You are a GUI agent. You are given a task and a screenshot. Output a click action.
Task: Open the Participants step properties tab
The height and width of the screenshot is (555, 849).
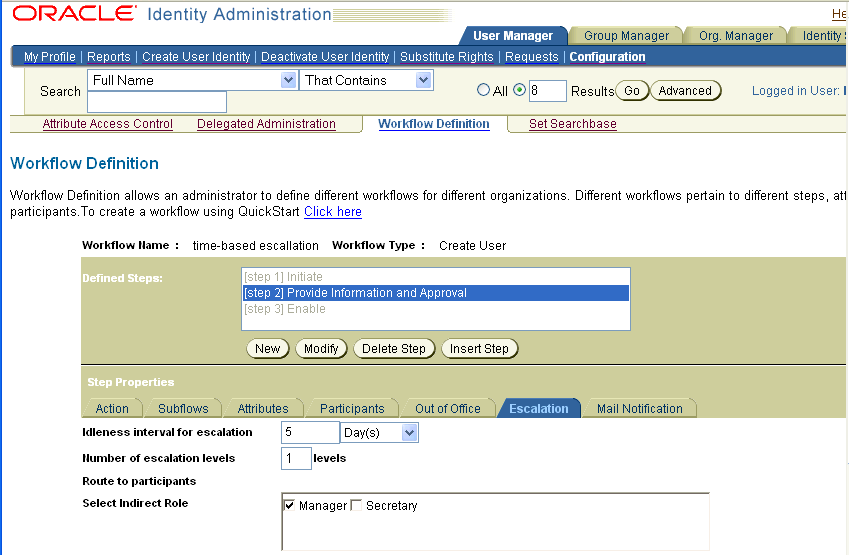(x=352, y=408)
